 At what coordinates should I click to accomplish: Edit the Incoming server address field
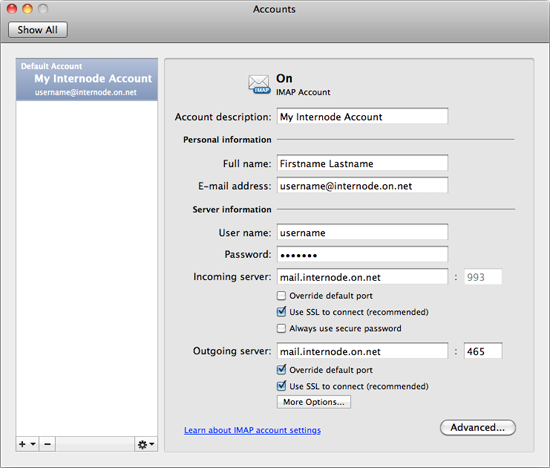(x=362, y=277)
